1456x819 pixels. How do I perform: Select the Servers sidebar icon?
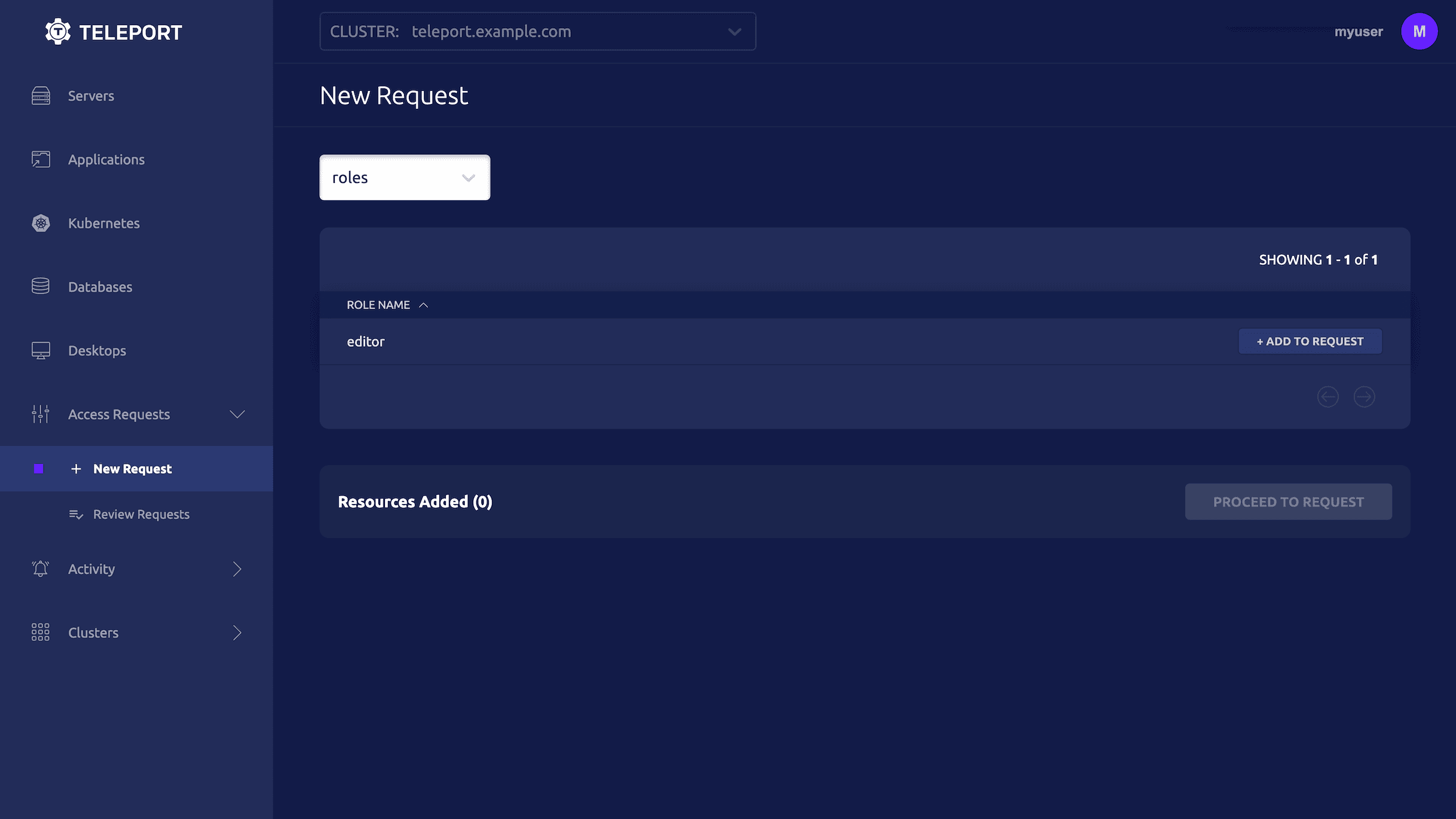40,96
